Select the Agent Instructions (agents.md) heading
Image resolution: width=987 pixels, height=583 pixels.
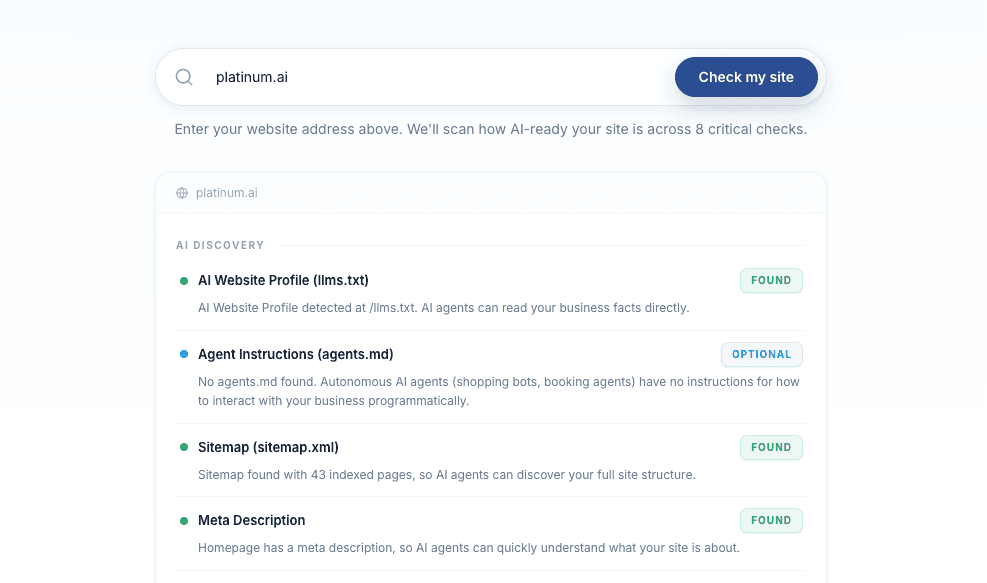coord(296,354)
